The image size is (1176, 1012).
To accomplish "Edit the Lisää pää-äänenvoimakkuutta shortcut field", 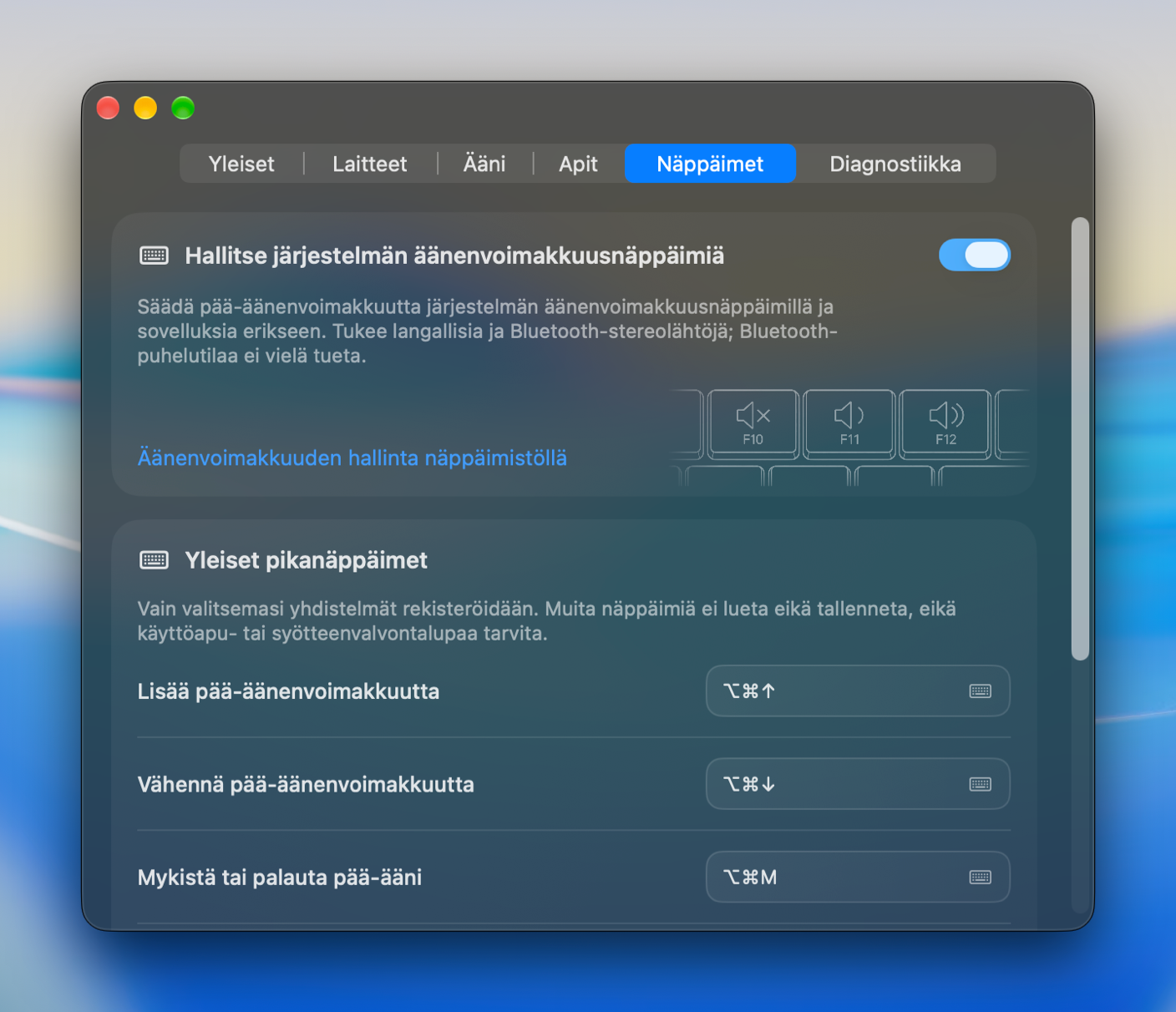I will (858, 691).
